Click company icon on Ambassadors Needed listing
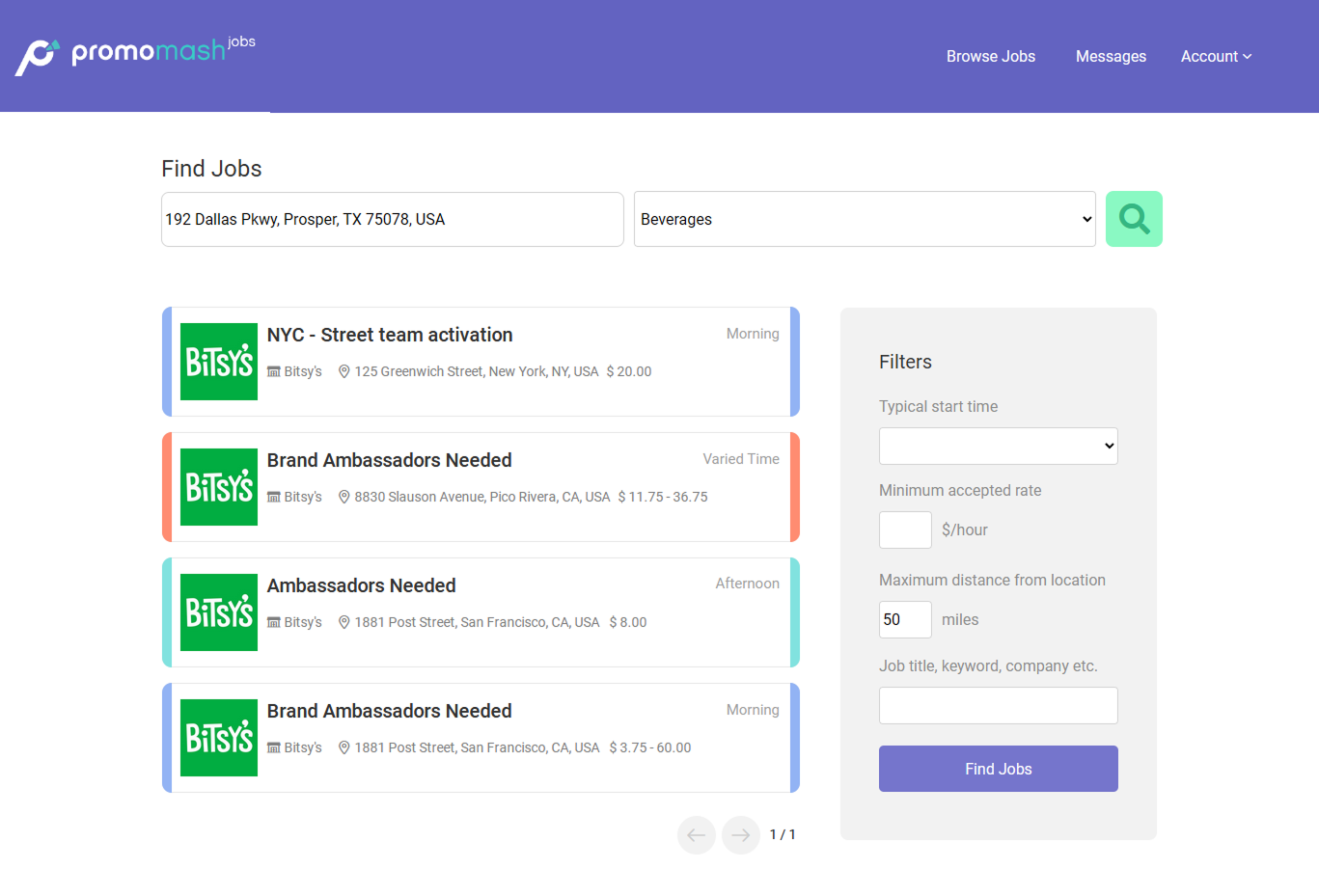1319x896 pixels. tap(274, 622)
